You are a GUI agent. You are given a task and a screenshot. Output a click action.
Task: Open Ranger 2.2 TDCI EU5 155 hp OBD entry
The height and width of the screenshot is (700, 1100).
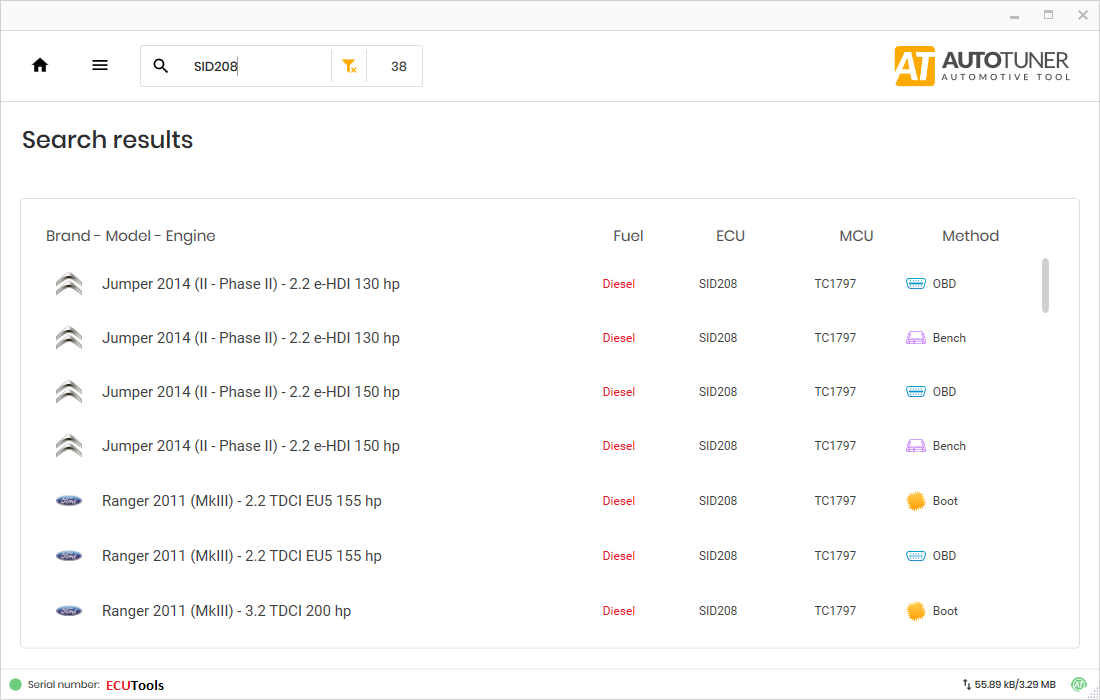(241, 556)
